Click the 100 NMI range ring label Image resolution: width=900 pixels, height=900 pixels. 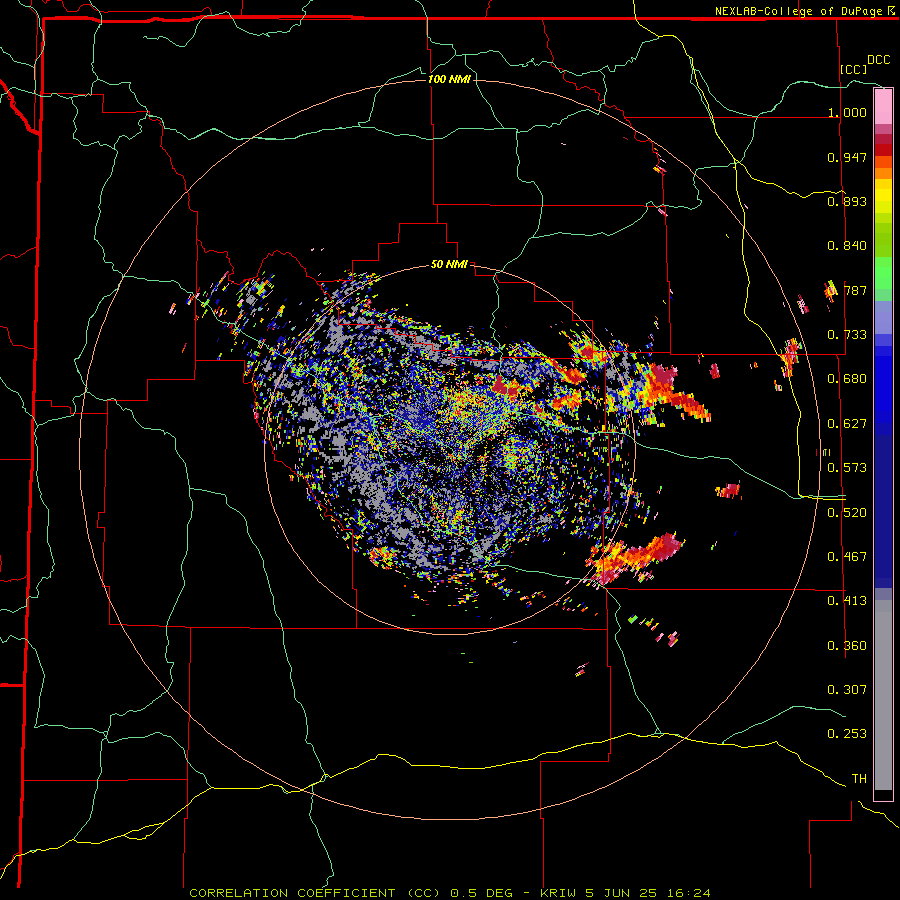pyautogui.click(x=449, y=79)
